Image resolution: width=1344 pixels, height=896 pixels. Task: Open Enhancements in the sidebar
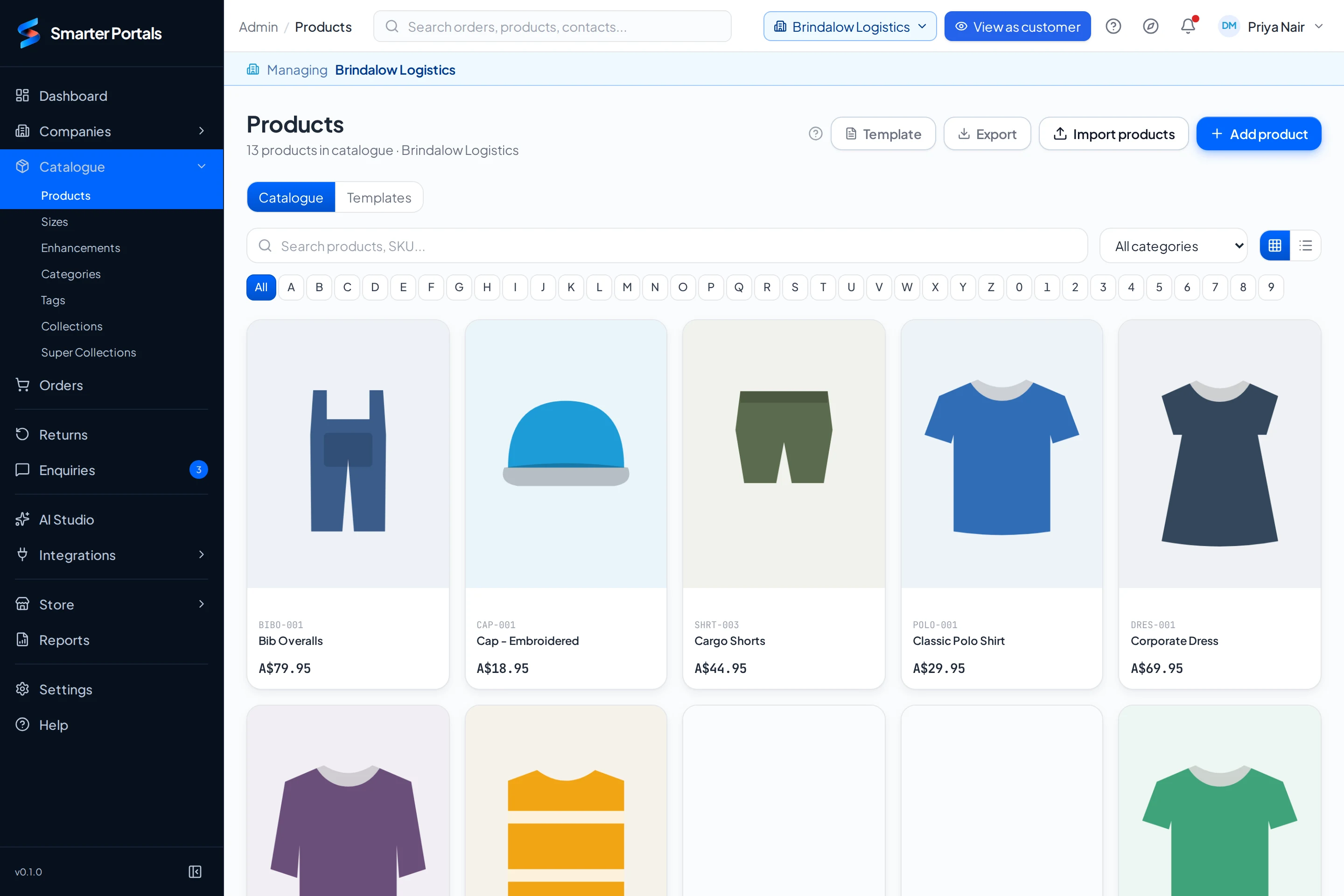[x=81, y=248]
